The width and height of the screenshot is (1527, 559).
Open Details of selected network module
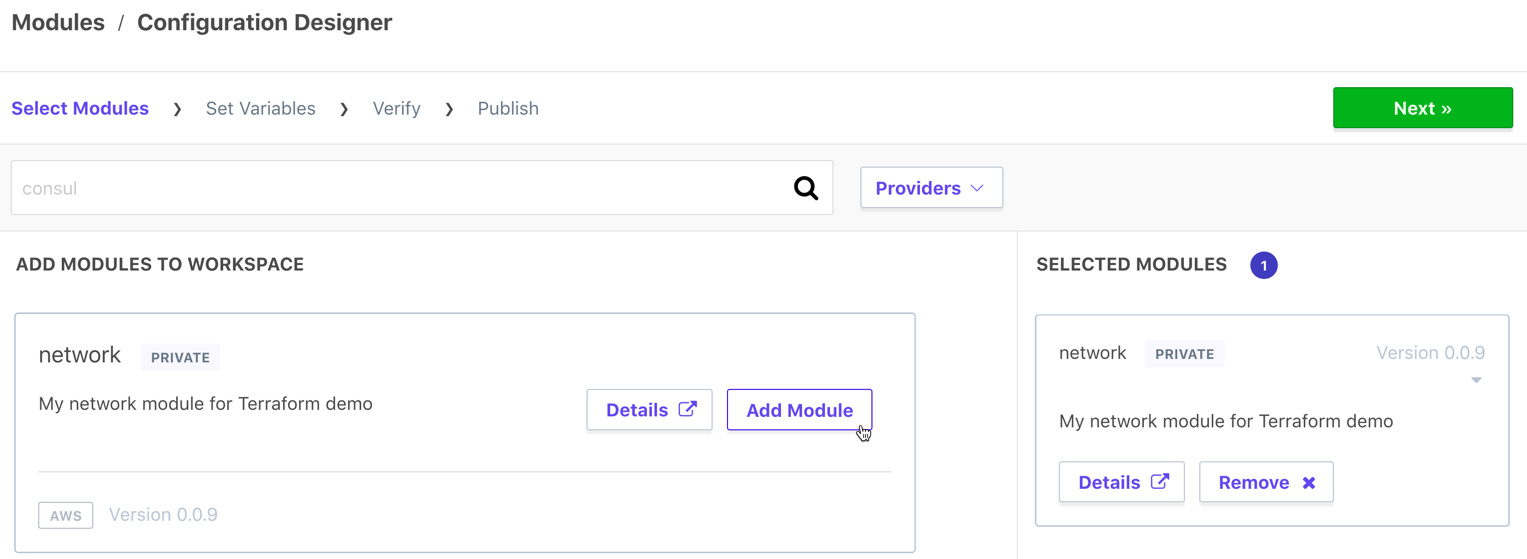click(x=1121, y=482)
